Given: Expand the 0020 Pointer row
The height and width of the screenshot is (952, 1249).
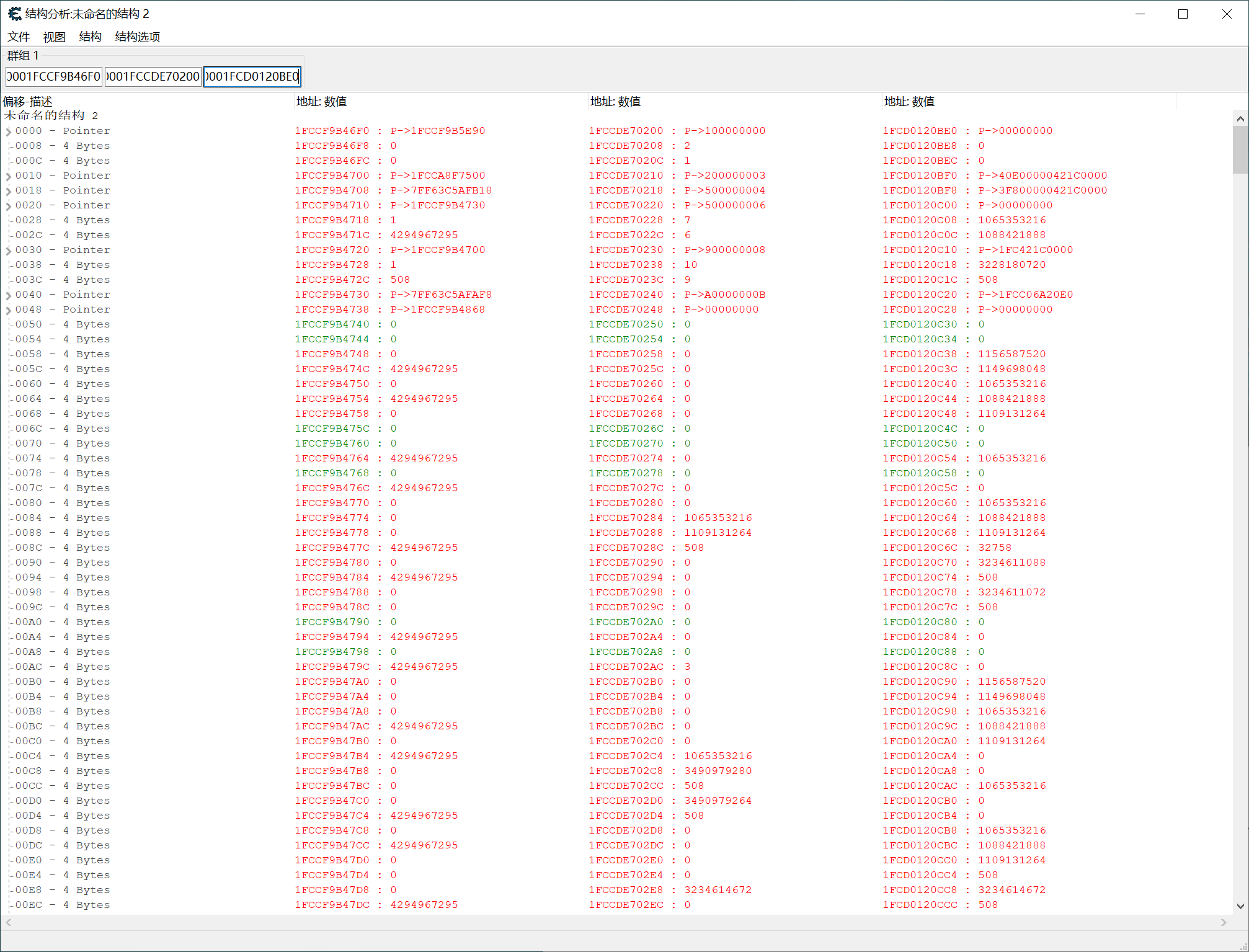Looking at the screenshot, I should [x=9, y=206].
